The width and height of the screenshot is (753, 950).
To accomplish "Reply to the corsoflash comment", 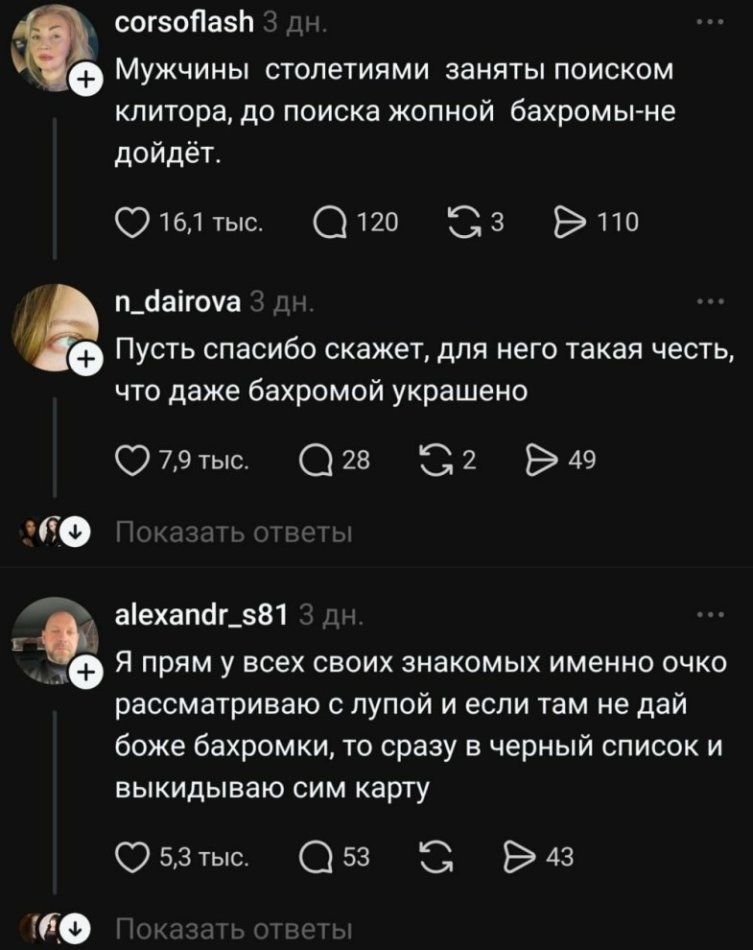I will point(329,221).
